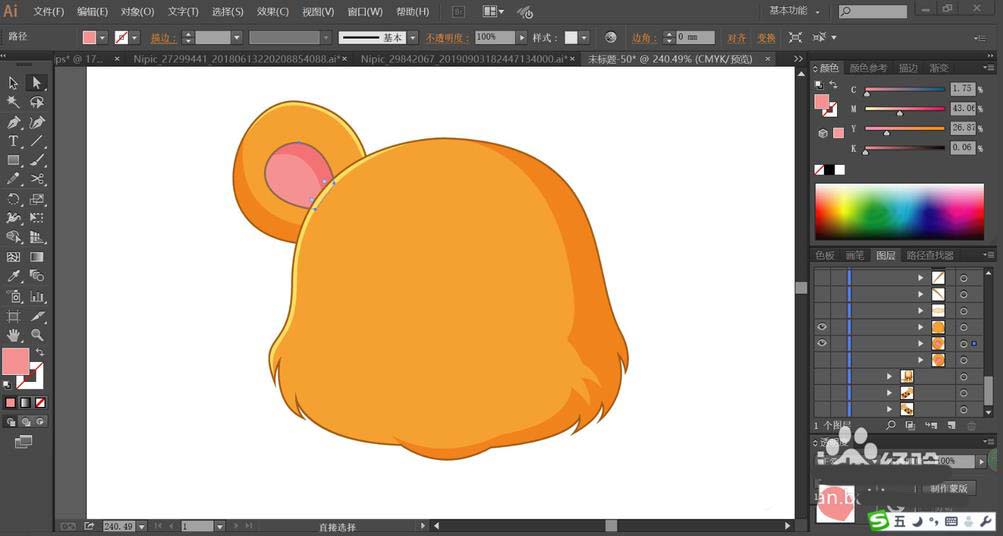
Task: Open the 效果(C) menu
Action: coord(272,12)
